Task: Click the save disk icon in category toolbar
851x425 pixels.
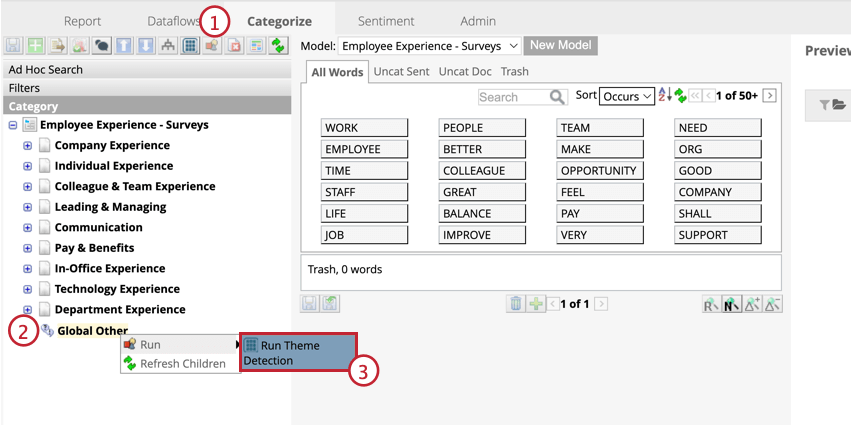Action: point(14,46)
